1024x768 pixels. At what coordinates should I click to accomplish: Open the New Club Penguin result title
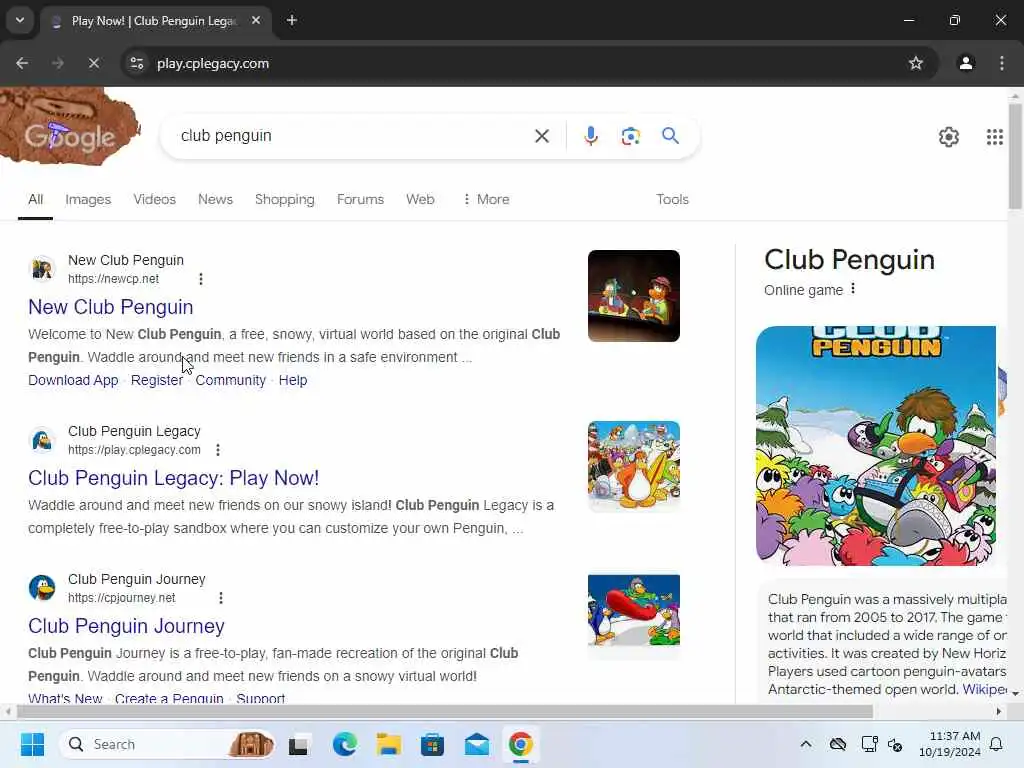click(x=110, y=307)
